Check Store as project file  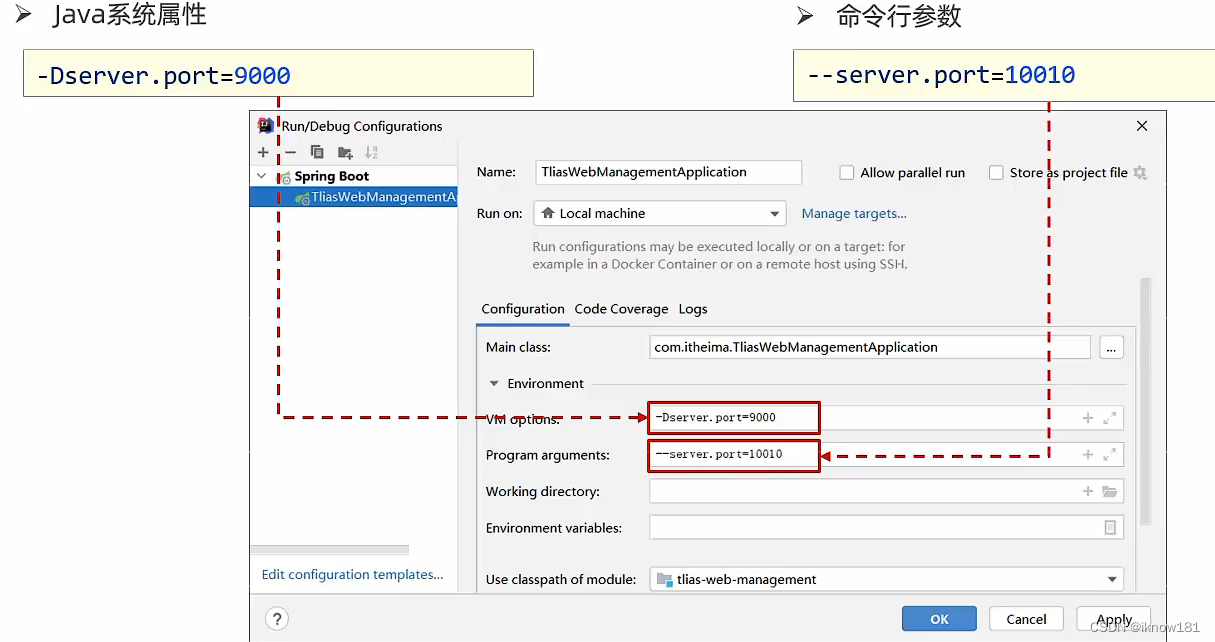(x=996, y=172)
